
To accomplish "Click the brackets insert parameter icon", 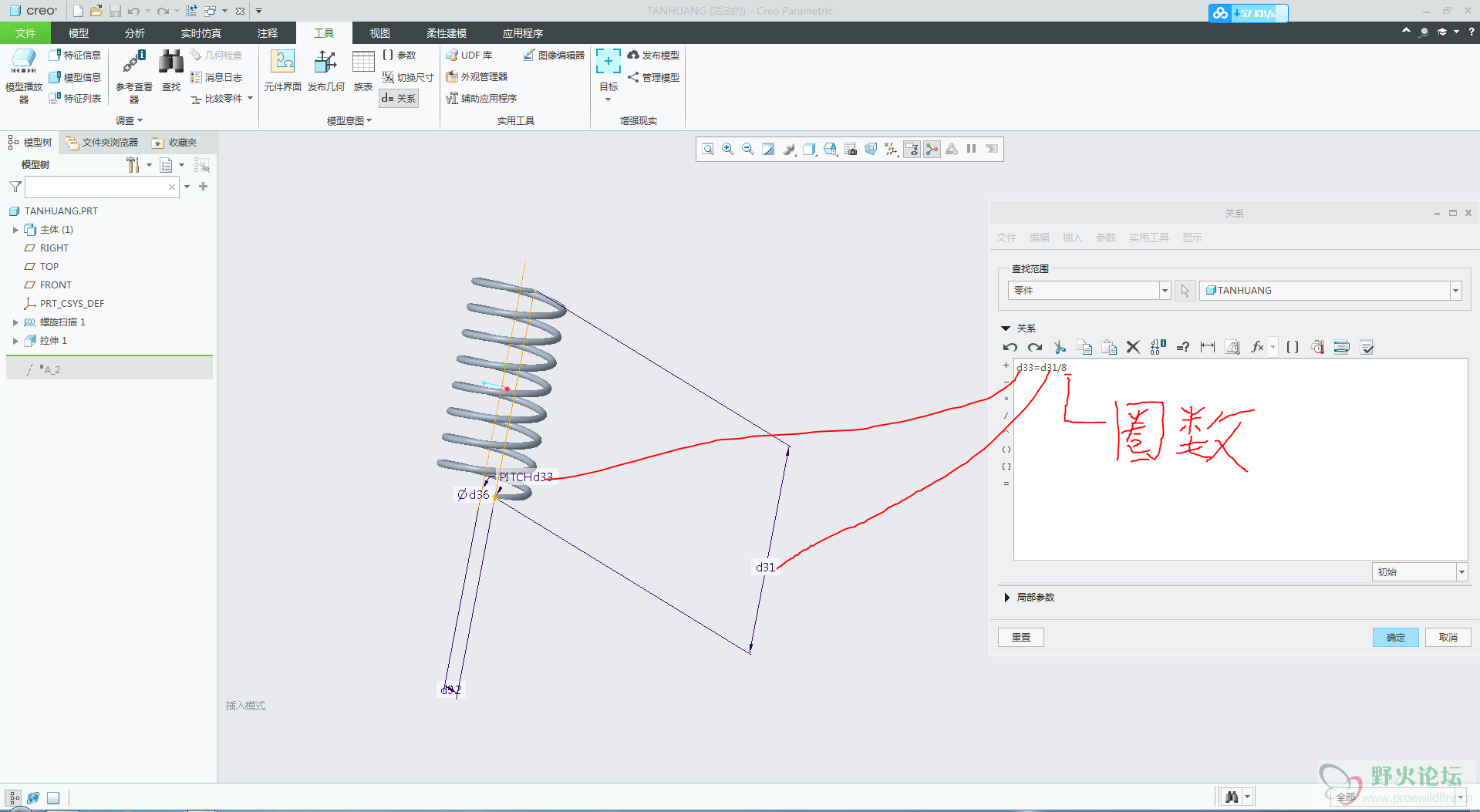I will click(1293, 347).
